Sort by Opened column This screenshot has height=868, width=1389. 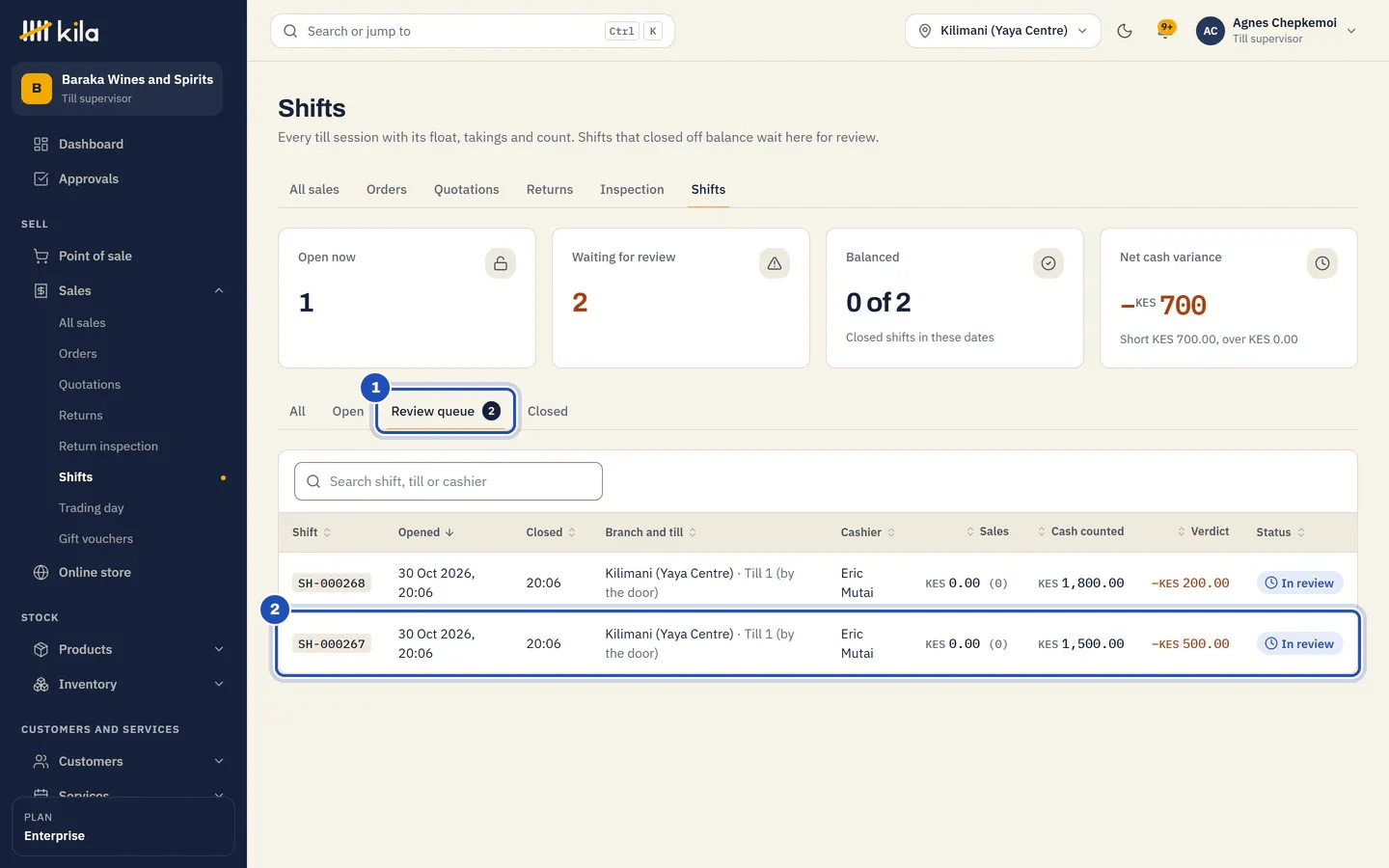coord(426,532)
